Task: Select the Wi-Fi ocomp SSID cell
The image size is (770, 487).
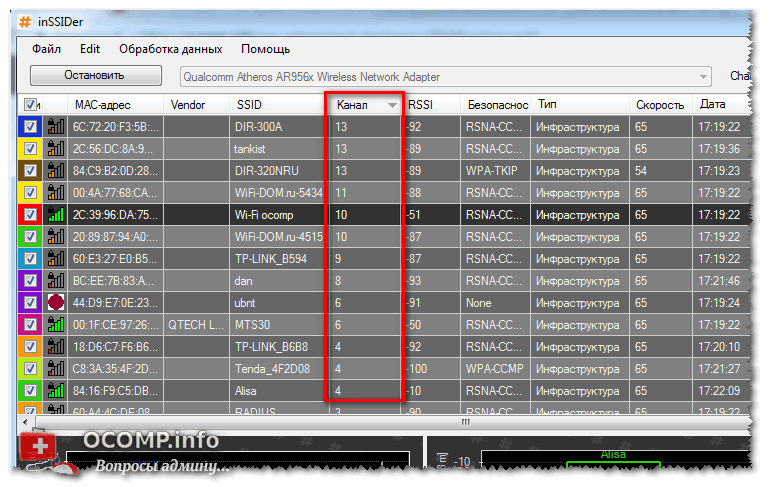Action: pyautogui.click(x=279, y=215)
